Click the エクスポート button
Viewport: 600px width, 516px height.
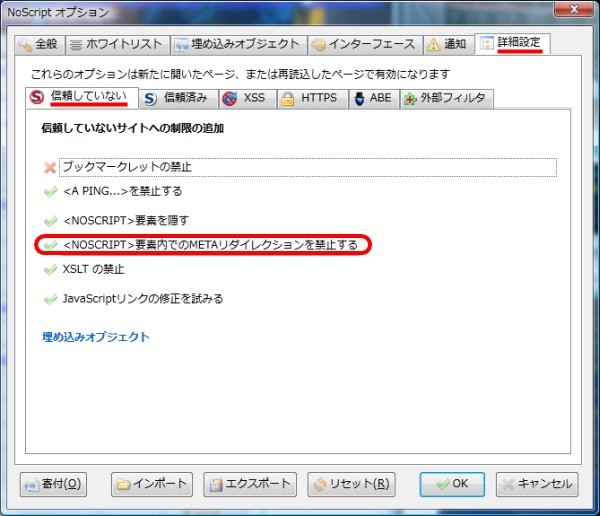pyautogui.click(x=250, y=484)
